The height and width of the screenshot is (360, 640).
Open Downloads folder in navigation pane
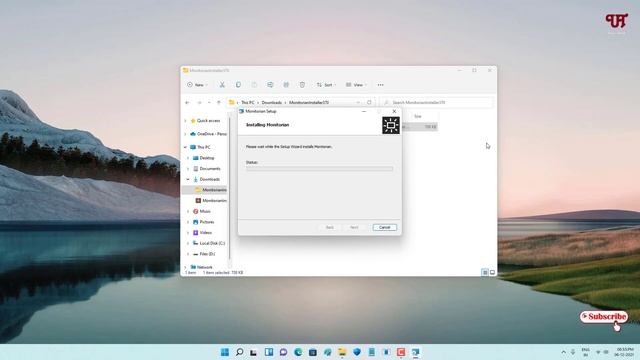click(207, 179)
